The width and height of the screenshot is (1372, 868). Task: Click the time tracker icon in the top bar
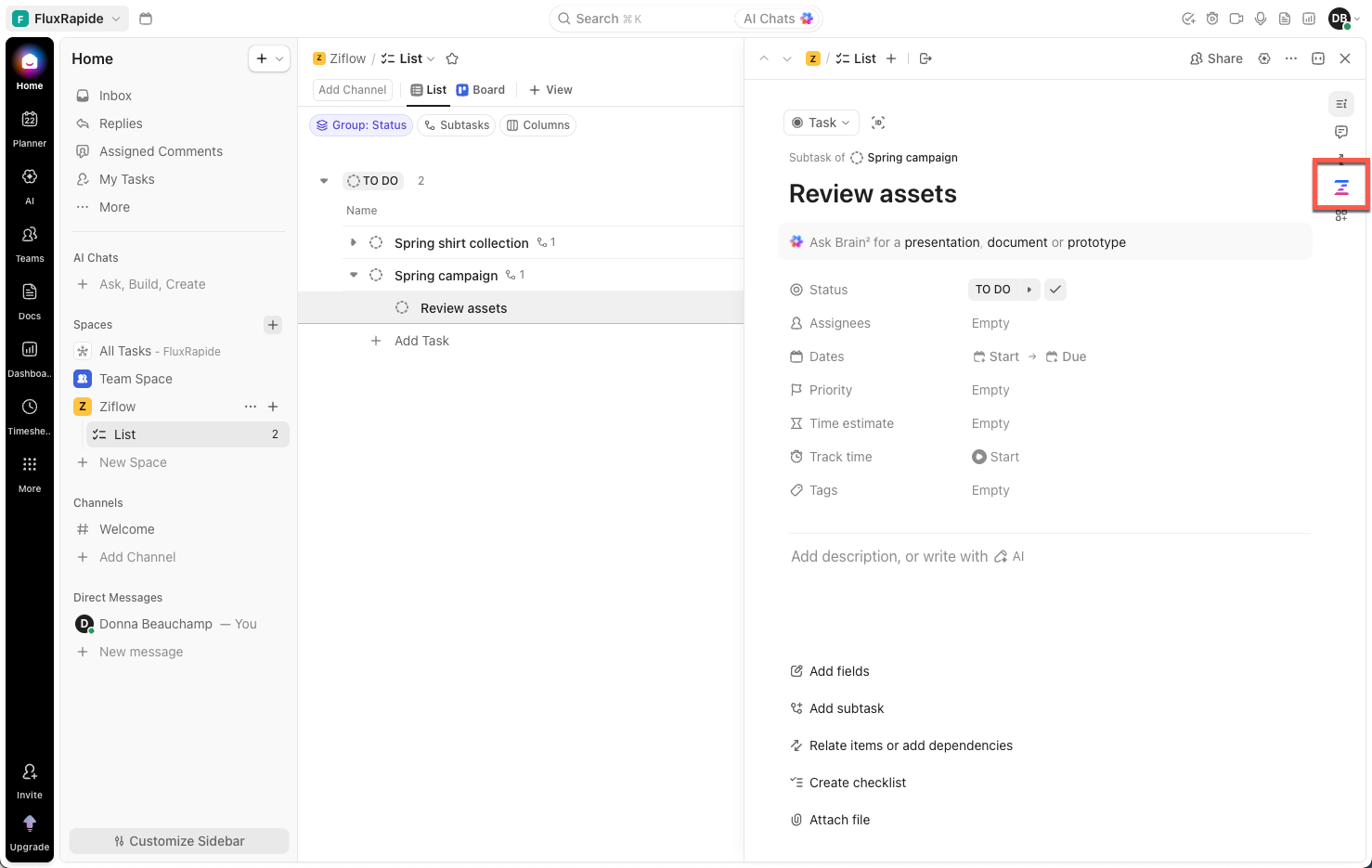pyautogui.click(x=1212, y=19)
